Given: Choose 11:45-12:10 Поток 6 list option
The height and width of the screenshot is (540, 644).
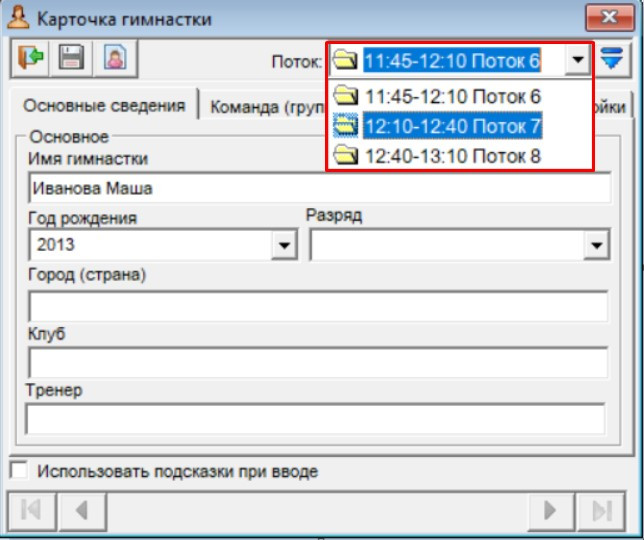Looking at the screenshot, I should (452, 97).
